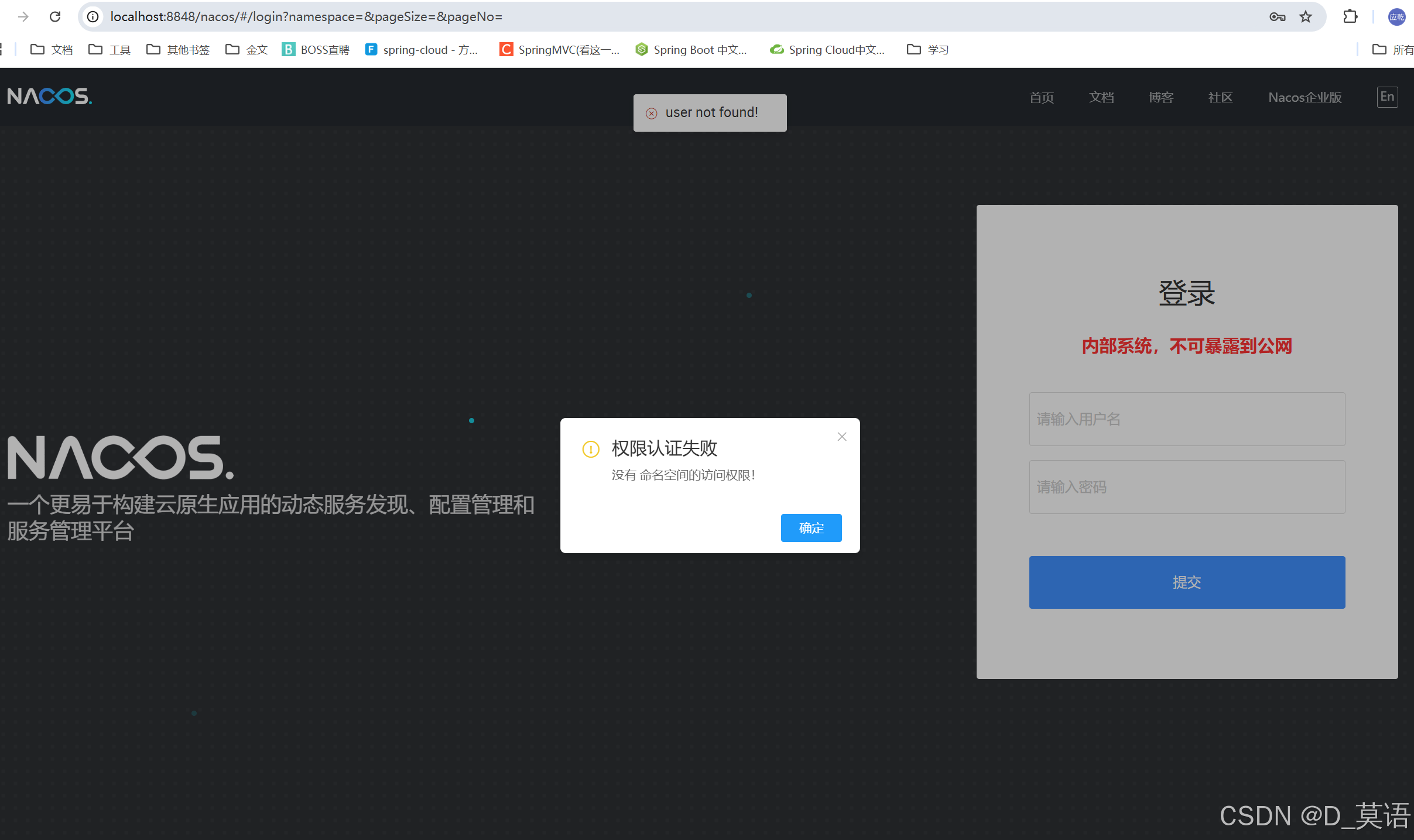Go to 首页 in the Nacos navigation

1042,97
